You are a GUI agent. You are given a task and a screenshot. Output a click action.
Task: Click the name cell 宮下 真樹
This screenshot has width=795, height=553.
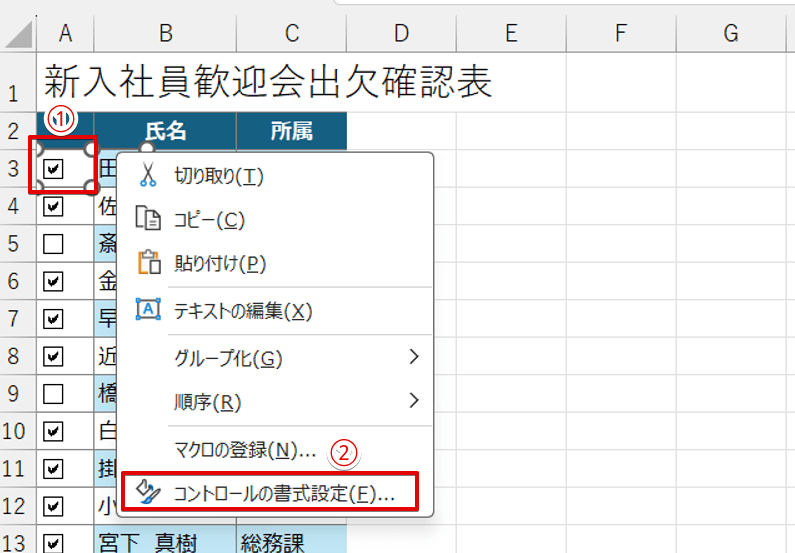165,540
